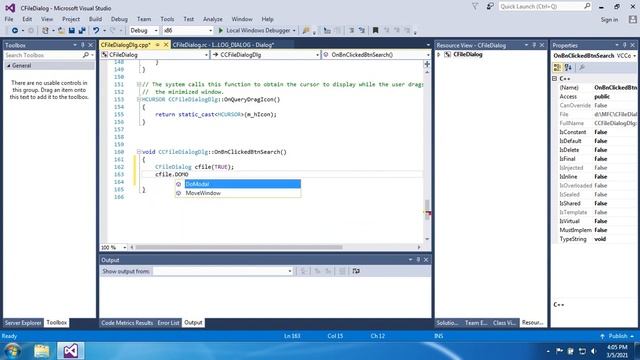Click auto-hide pin on Output panel
The image size is (640, 360).
418,260
